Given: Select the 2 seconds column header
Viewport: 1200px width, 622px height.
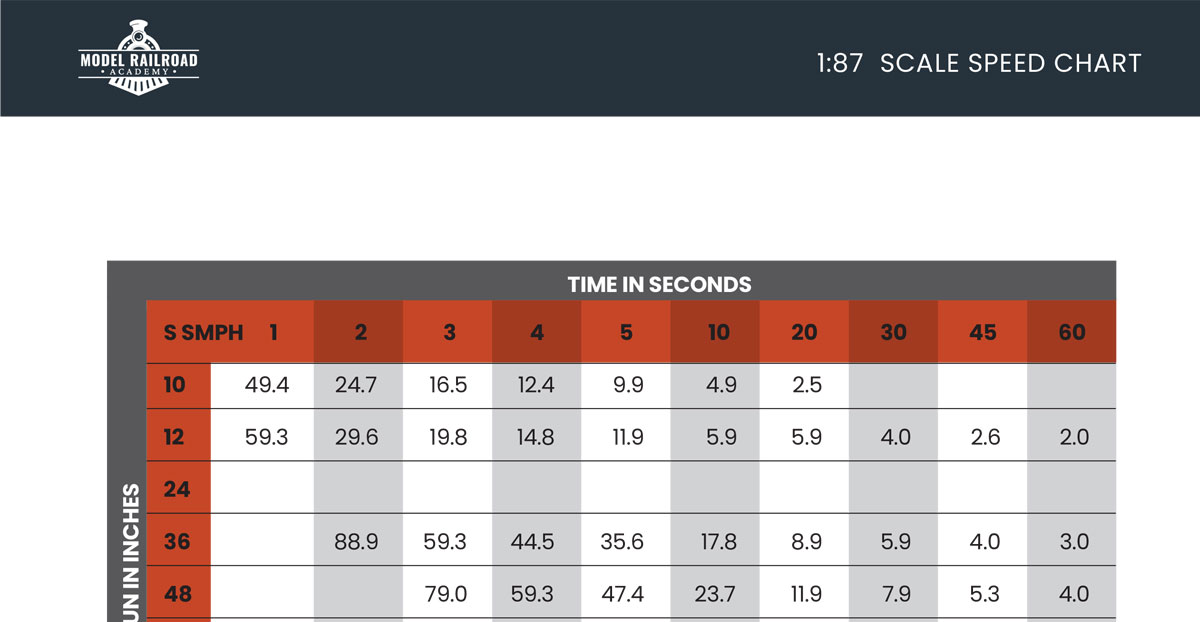Looking at the screenshot, I should pyautogui.click(x=360, y=332).
